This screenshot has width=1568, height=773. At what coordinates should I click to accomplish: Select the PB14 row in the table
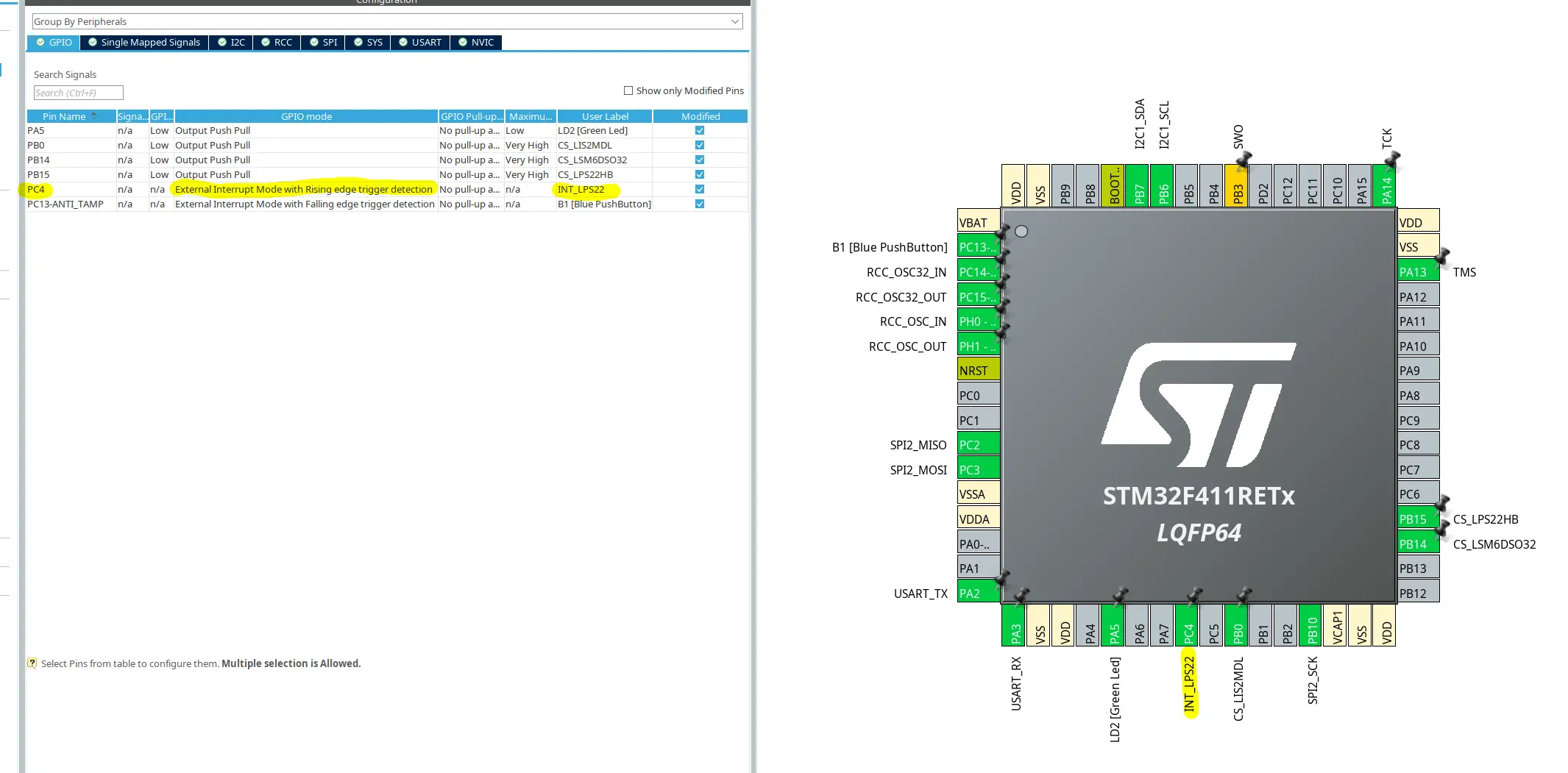(x=387, y=160)
